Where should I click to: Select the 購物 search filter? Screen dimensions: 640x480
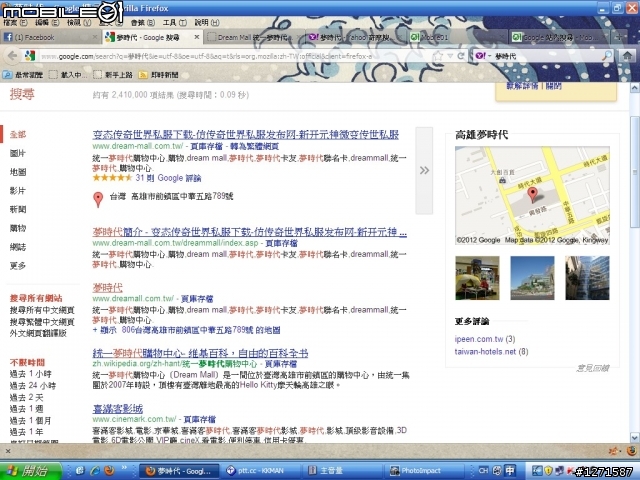click(18, 228)
